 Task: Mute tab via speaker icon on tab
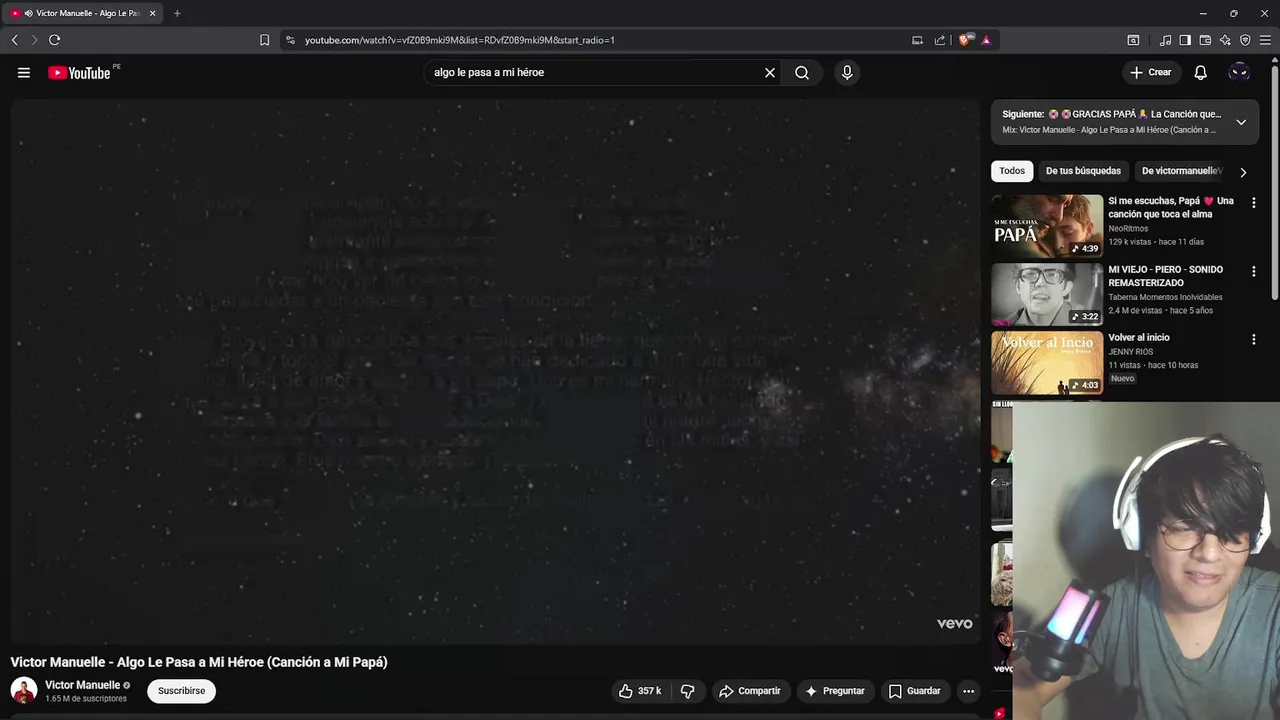[28, 13]
